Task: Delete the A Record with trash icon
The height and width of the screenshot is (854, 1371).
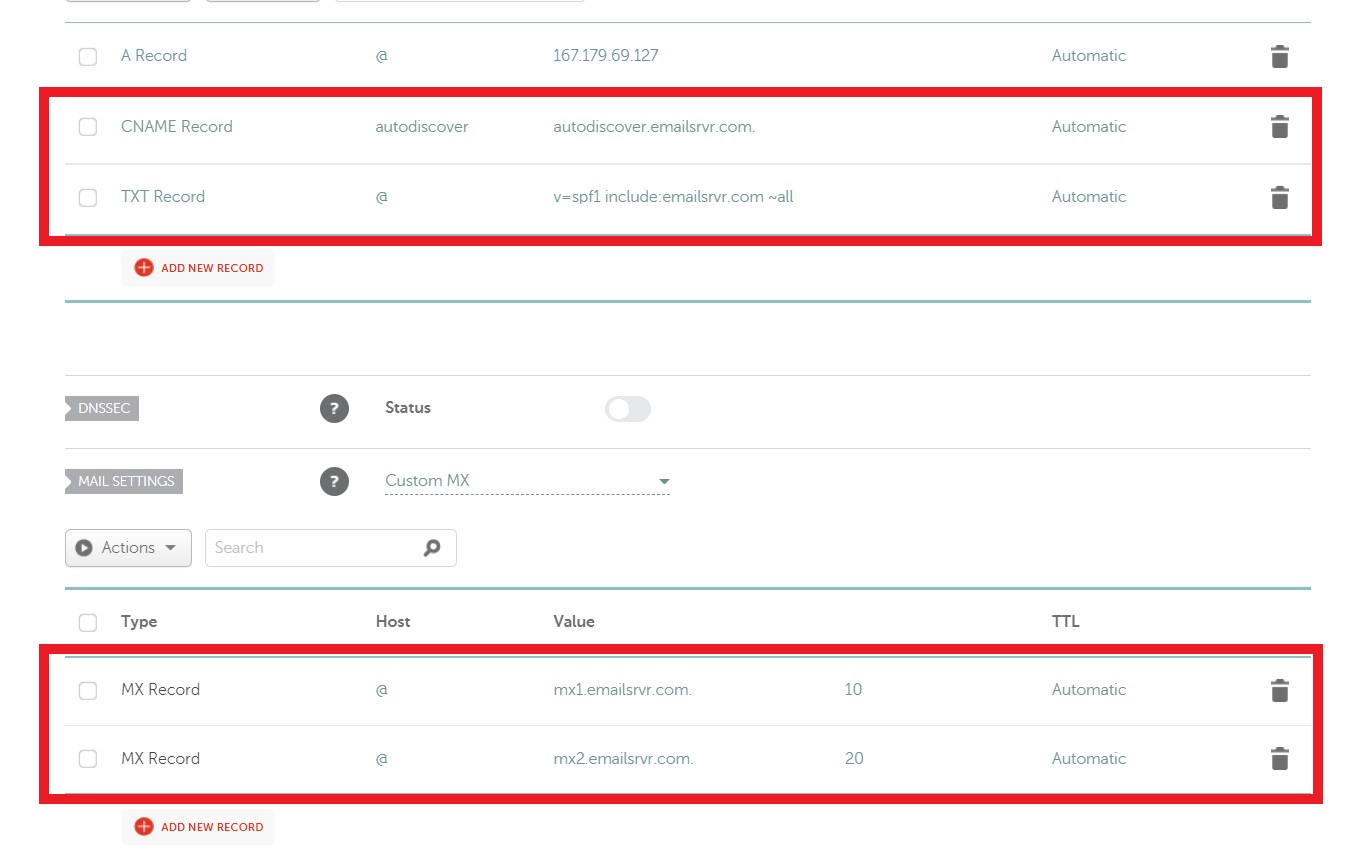Action: point(1279,56)
